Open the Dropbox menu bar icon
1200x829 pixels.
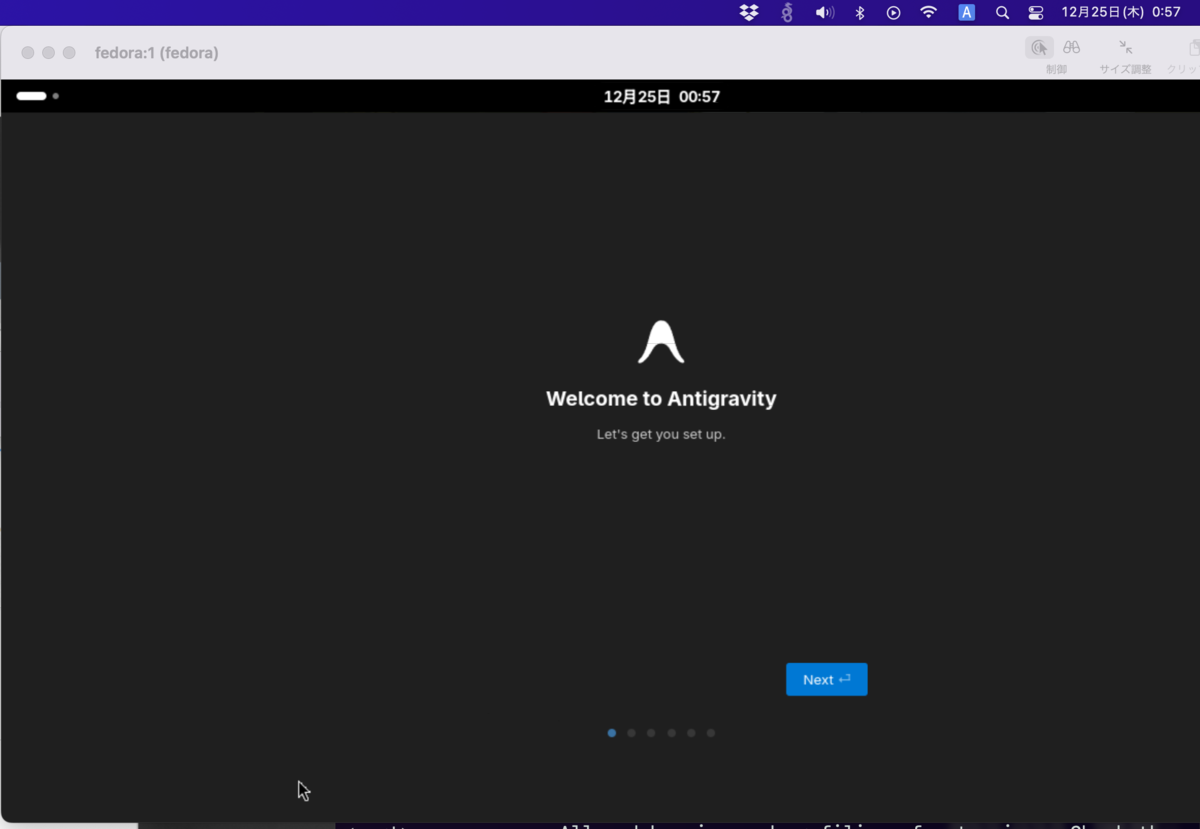[749, 13]
